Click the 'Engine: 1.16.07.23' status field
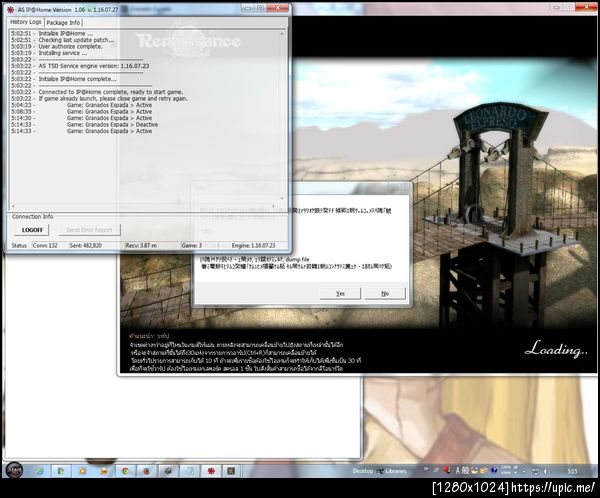600x498 pixels. tap(253, 245)
